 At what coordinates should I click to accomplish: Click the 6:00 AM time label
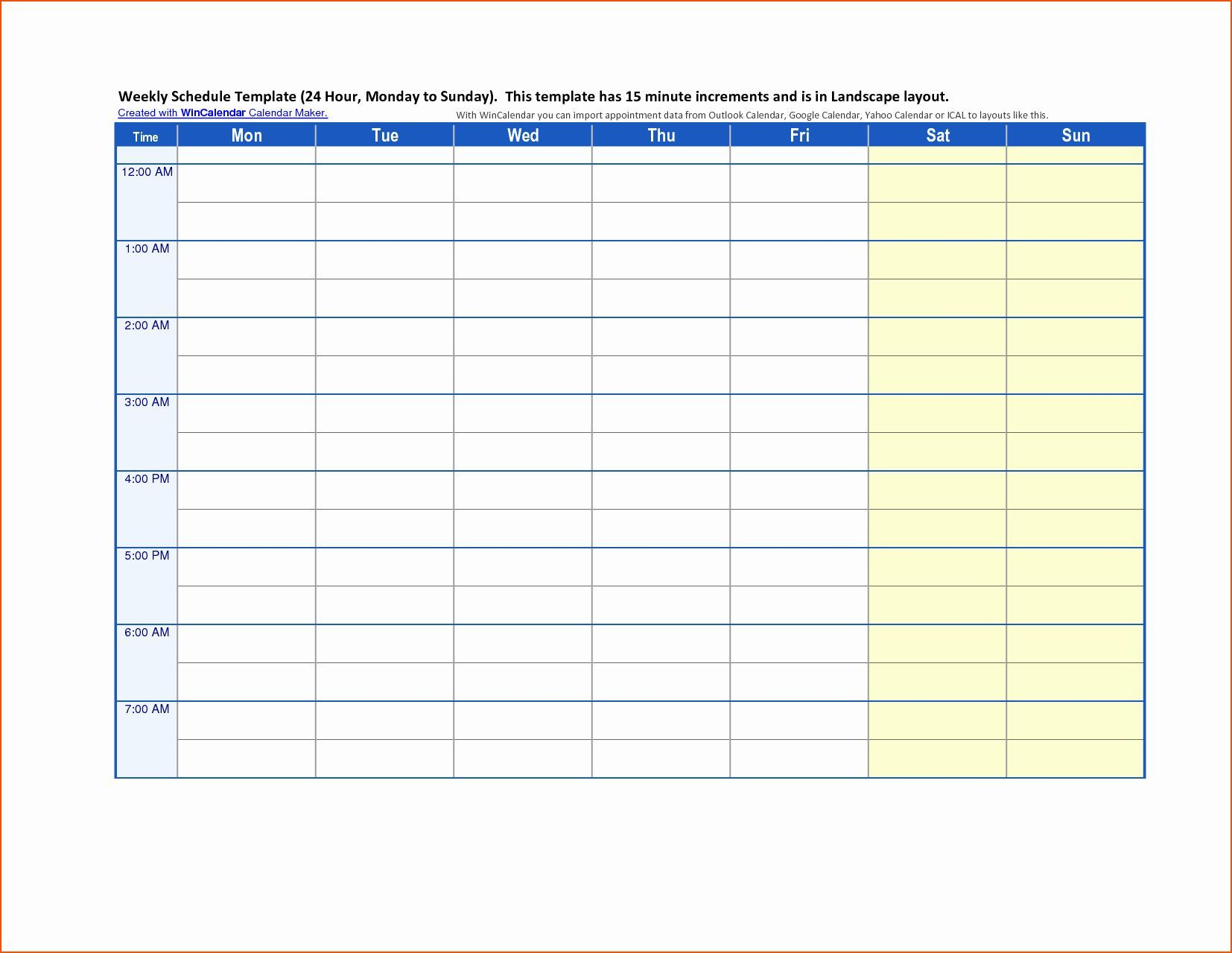coord(147,633)
